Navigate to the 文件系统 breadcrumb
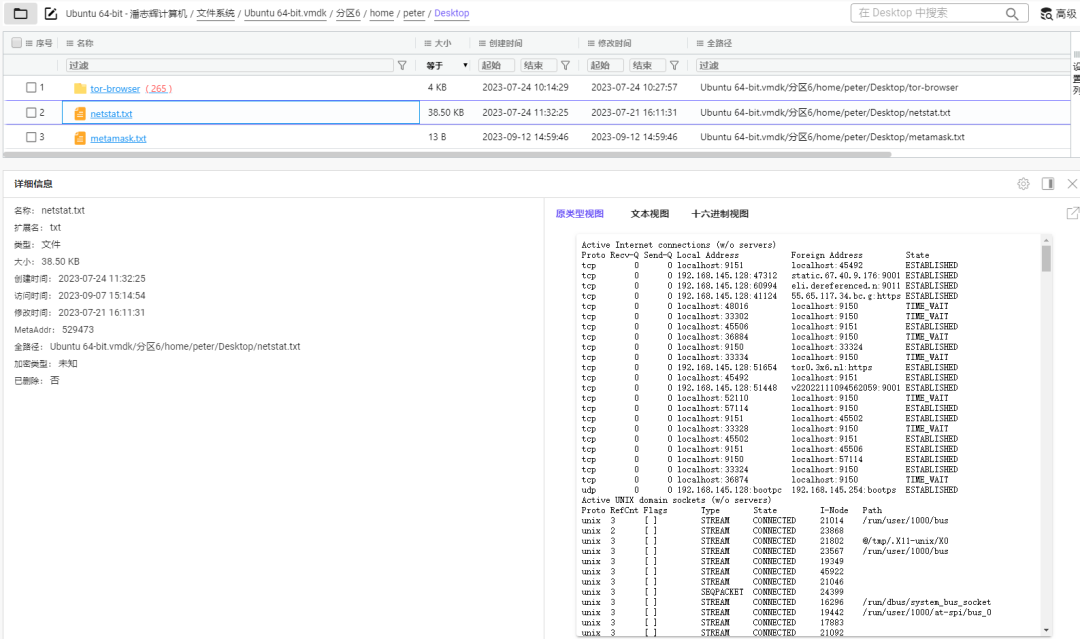The height and width of the screenshot is (639, 1080). (216, 13)
